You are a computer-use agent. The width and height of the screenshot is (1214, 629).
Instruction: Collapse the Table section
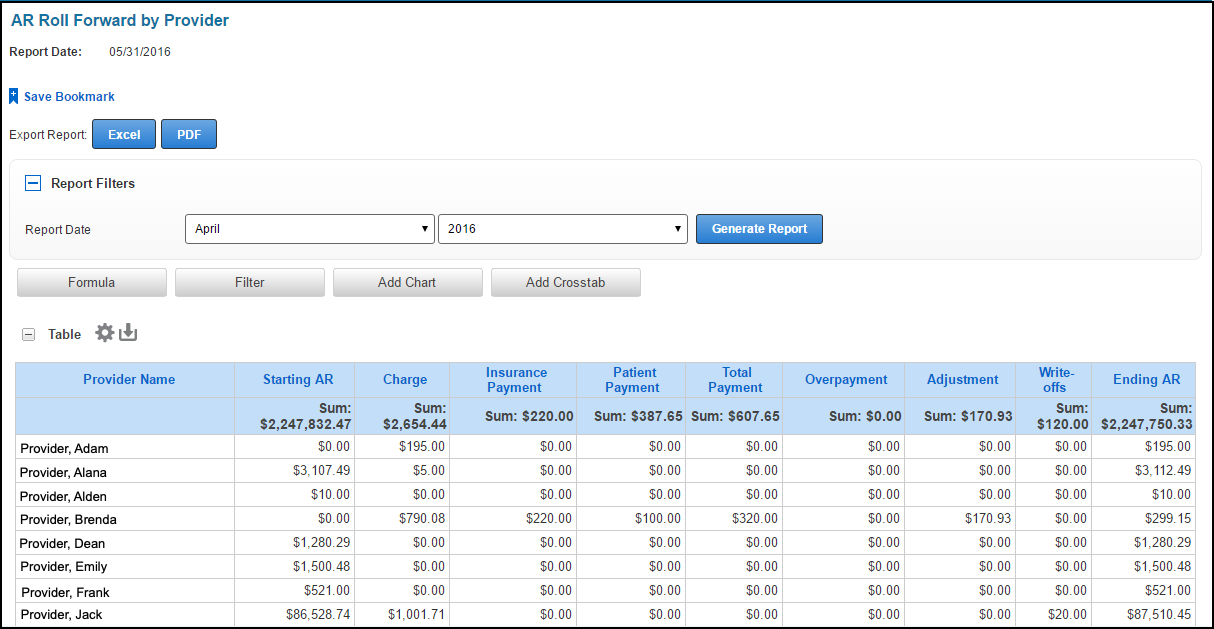pos(29,335)
